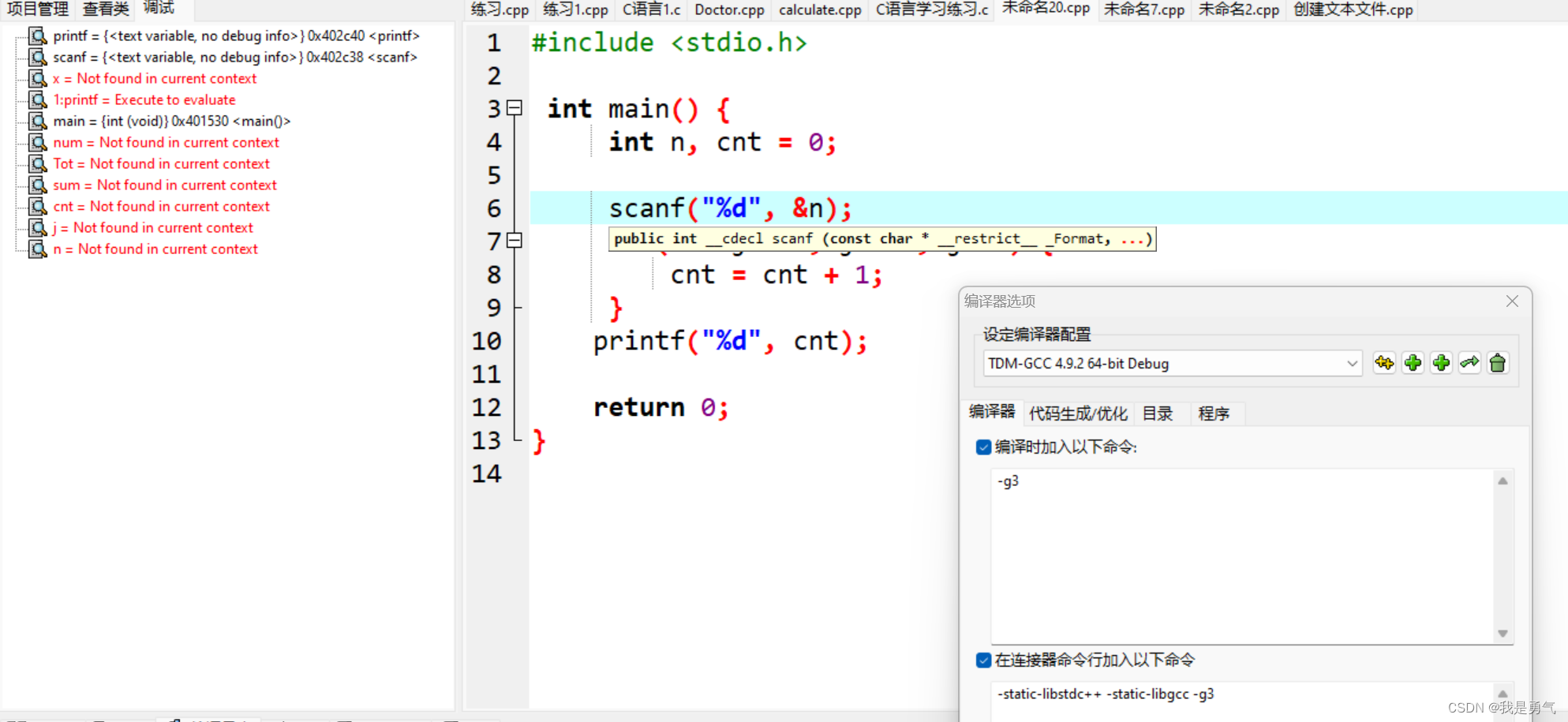Switch to the 未命名7.cpp file tab
Screen dimensions: 1568x722
[x=1143, y=9]
